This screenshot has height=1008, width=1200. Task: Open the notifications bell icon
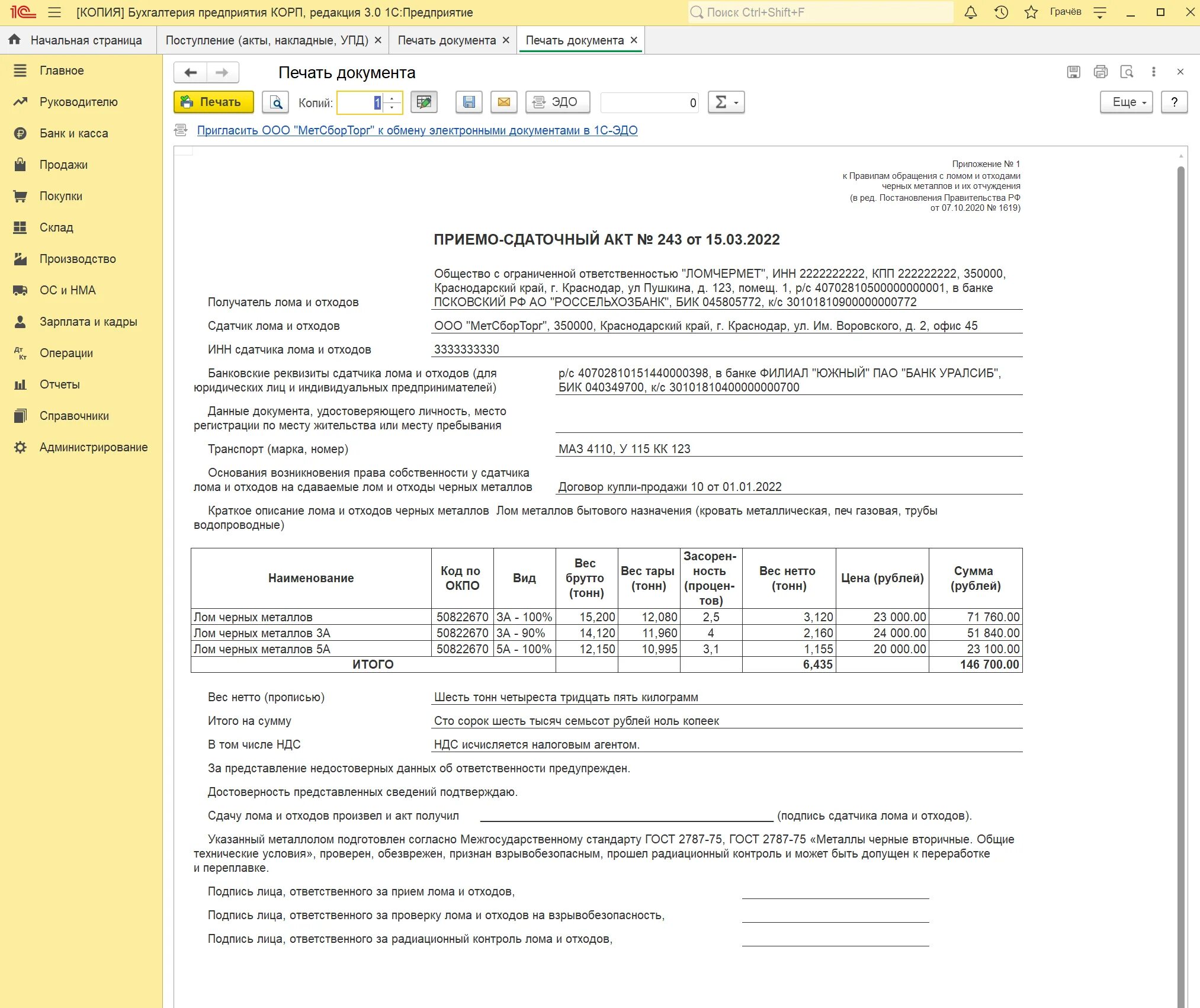pyautogui.click(x=970, y=12)
